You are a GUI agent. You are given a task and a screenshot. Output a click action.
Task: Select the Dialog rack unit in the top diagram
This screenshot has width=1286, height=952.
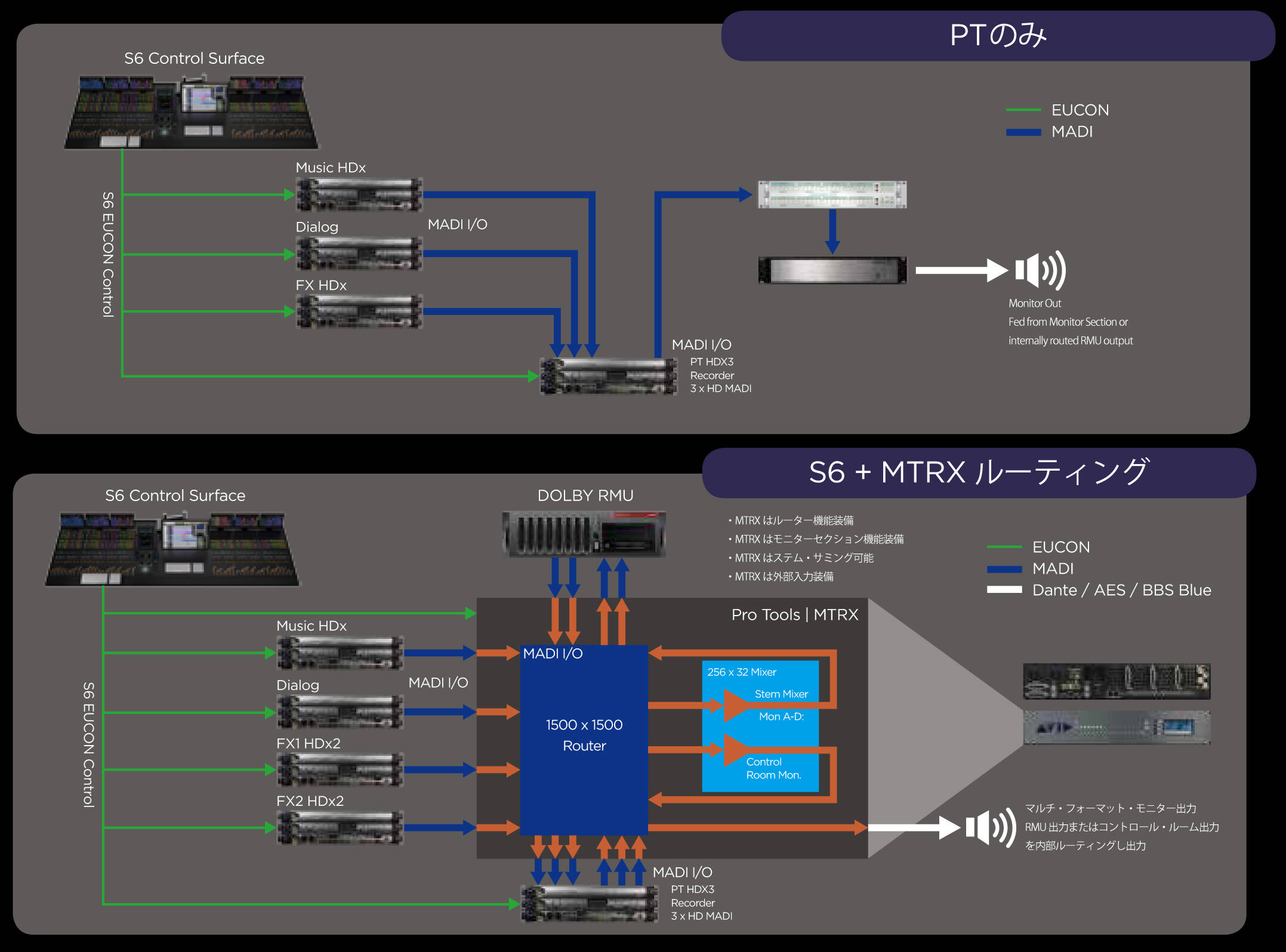point(359,254)
